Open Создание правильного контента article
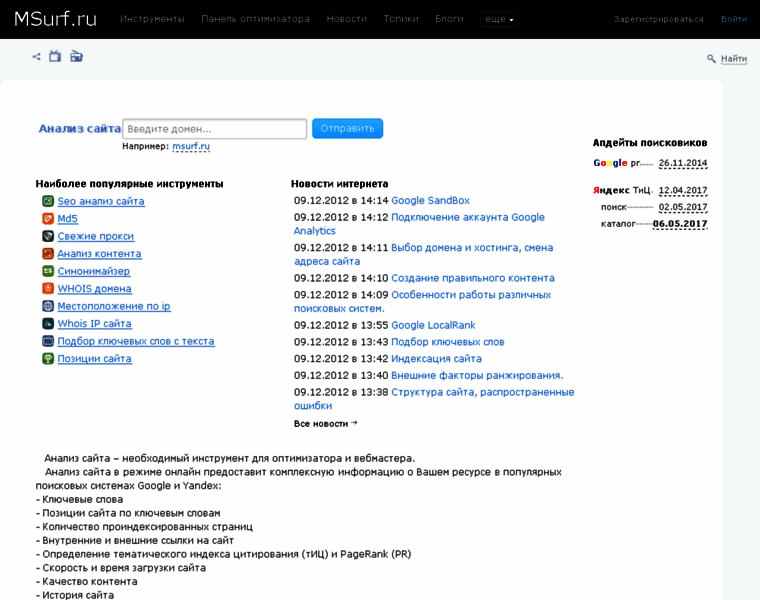This screenshot has width=760, height=600. 473,278
